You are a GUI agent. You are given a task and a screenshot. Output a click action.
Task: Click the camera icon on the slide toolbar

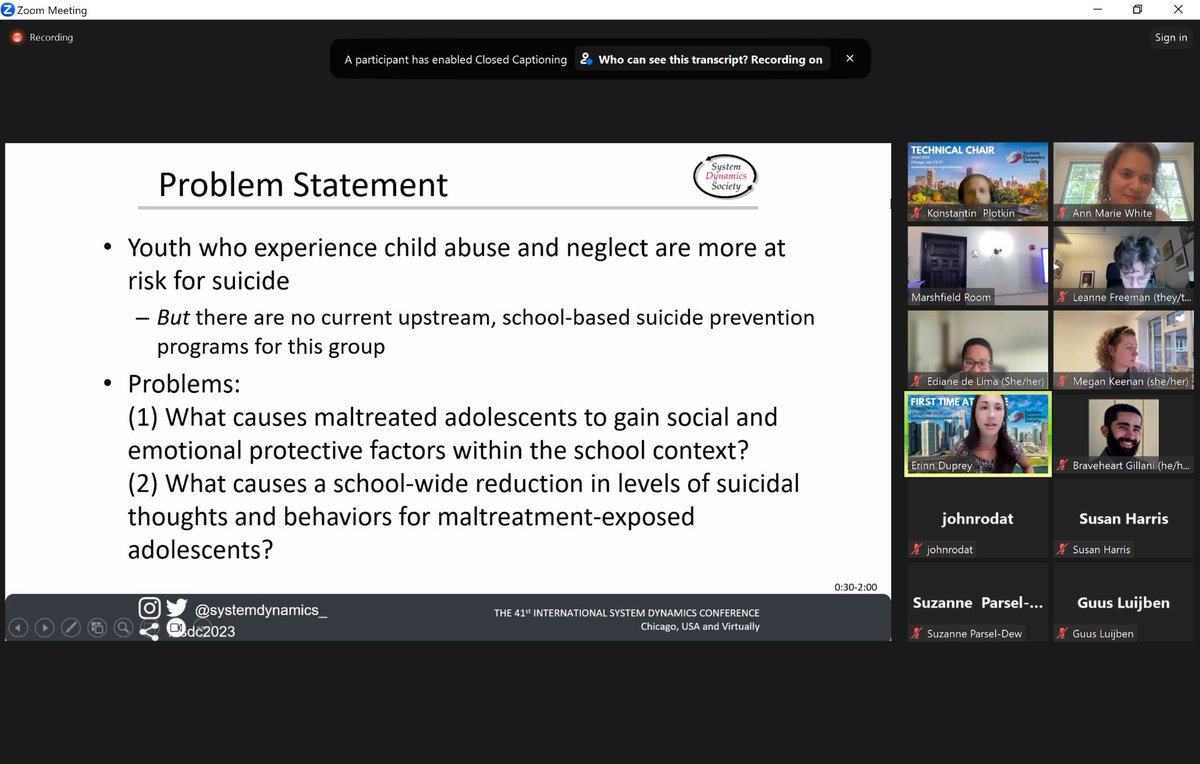pyautogui.click(x=176, y=628)
